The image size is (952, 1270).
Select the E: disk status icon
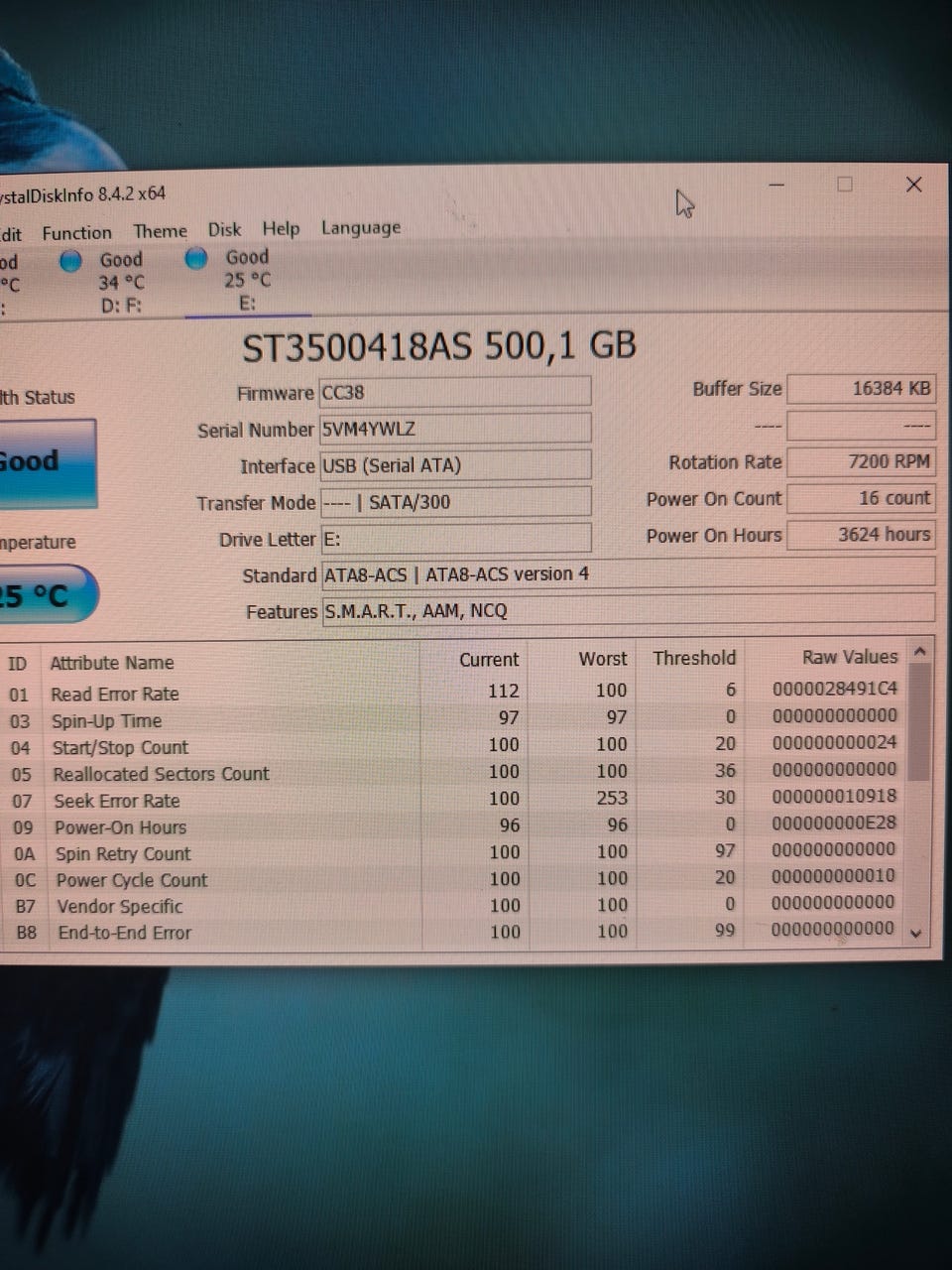click(196, 258)
